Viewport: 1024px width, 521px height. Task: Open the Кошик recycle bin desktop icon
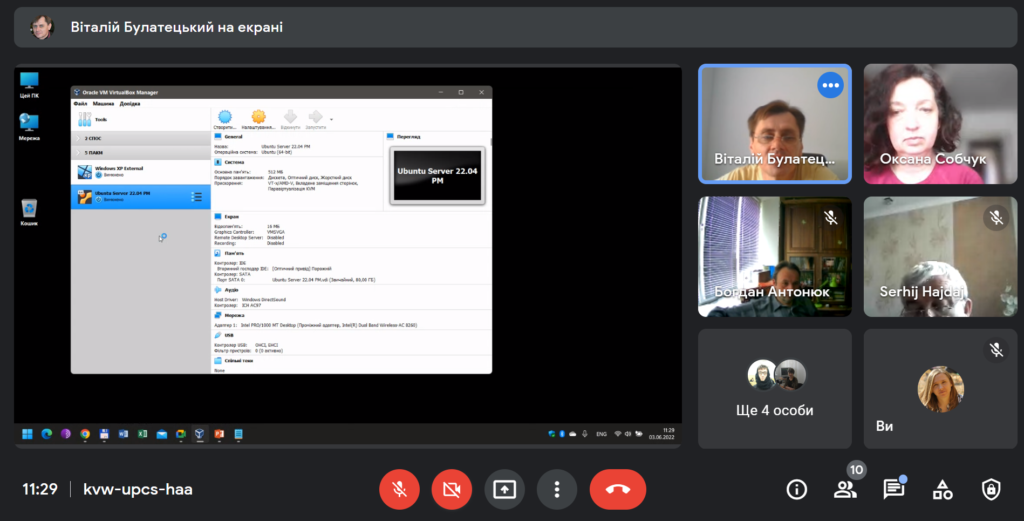click(29, 212)
